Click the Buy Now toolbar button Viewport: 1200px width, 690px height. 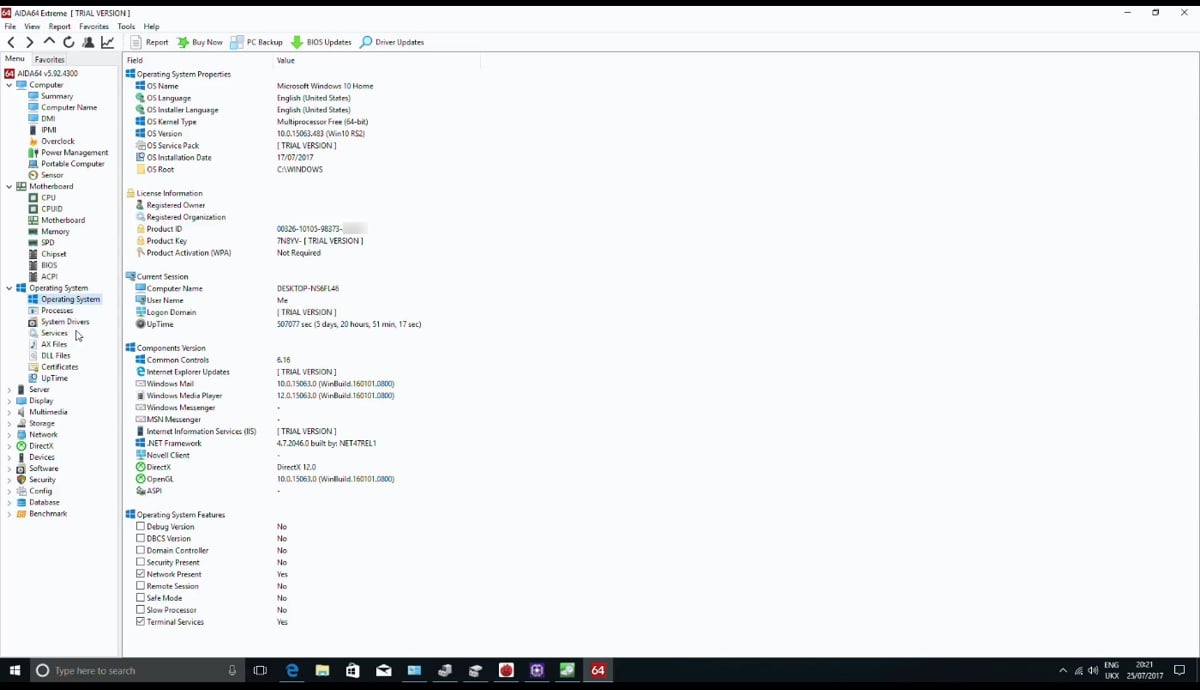[200, 42]
